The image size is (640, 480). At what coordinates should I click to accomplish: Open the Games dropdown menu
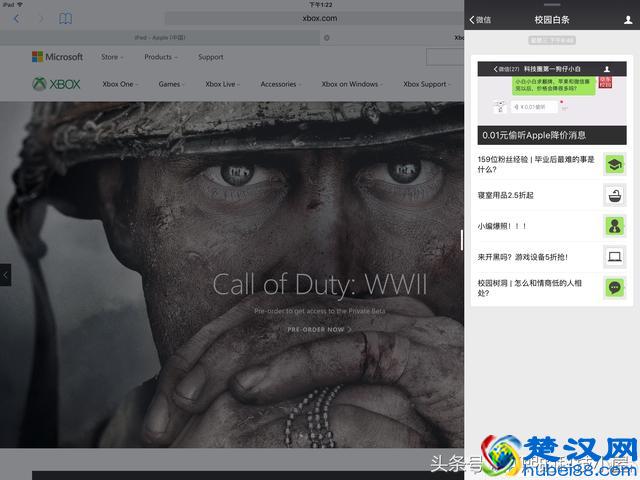171,84
